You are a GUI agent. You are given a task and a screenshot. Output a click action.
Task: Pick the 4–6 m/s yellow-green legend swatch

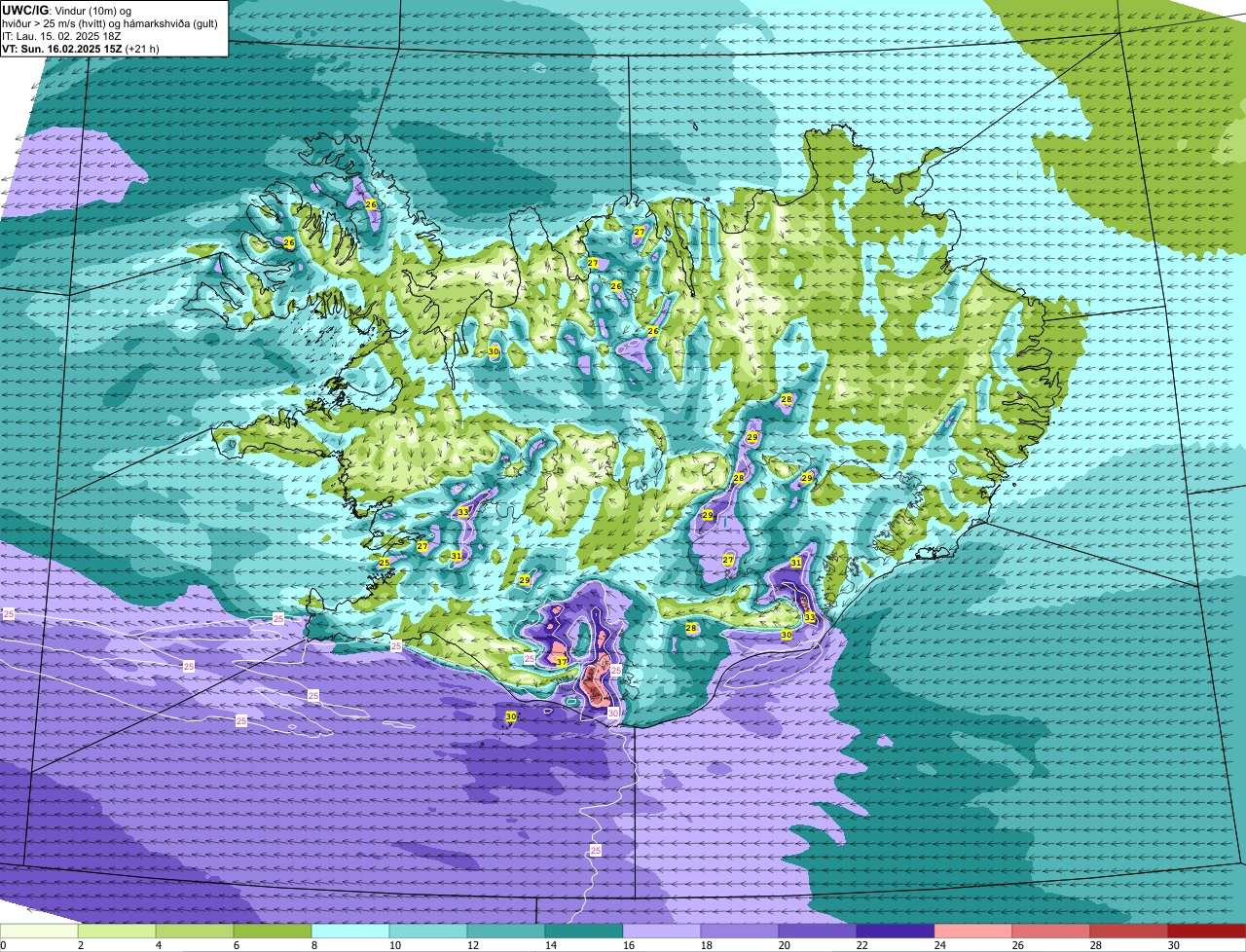click(x=195, y=931)
